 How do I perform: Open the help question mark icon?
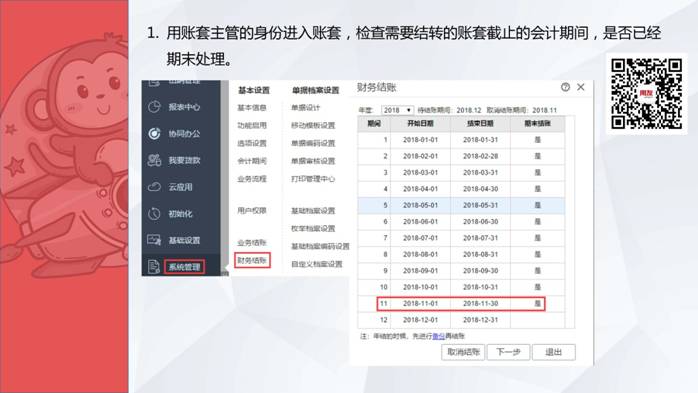[565, 87]
